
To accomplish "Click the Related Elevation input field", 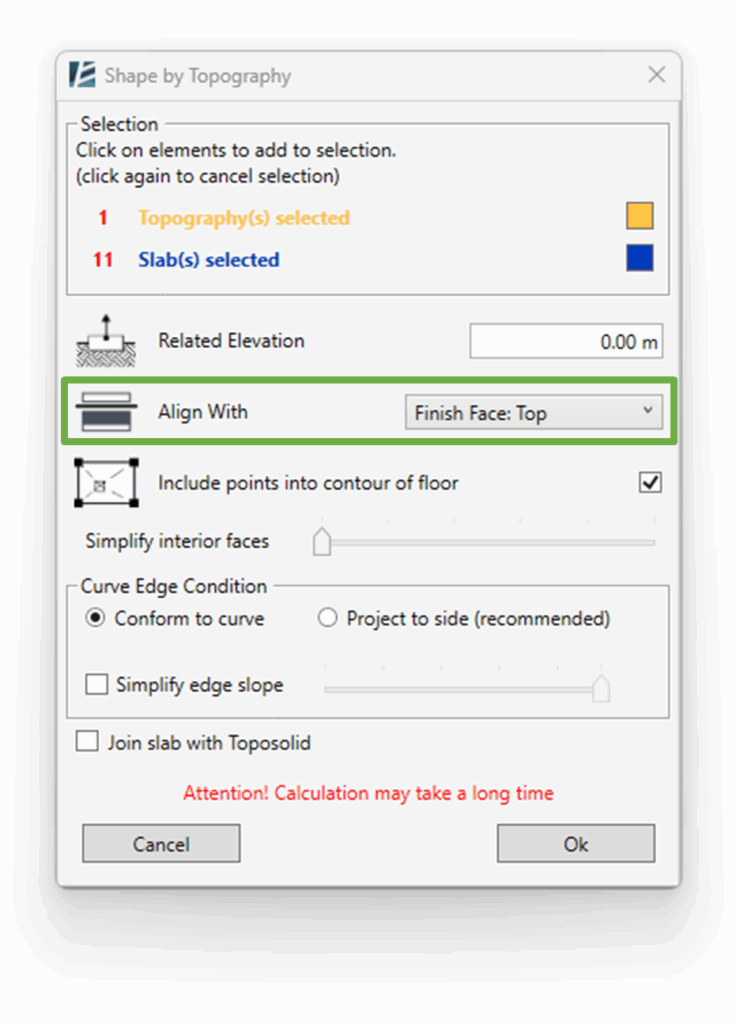I will [x=566, y=341].
